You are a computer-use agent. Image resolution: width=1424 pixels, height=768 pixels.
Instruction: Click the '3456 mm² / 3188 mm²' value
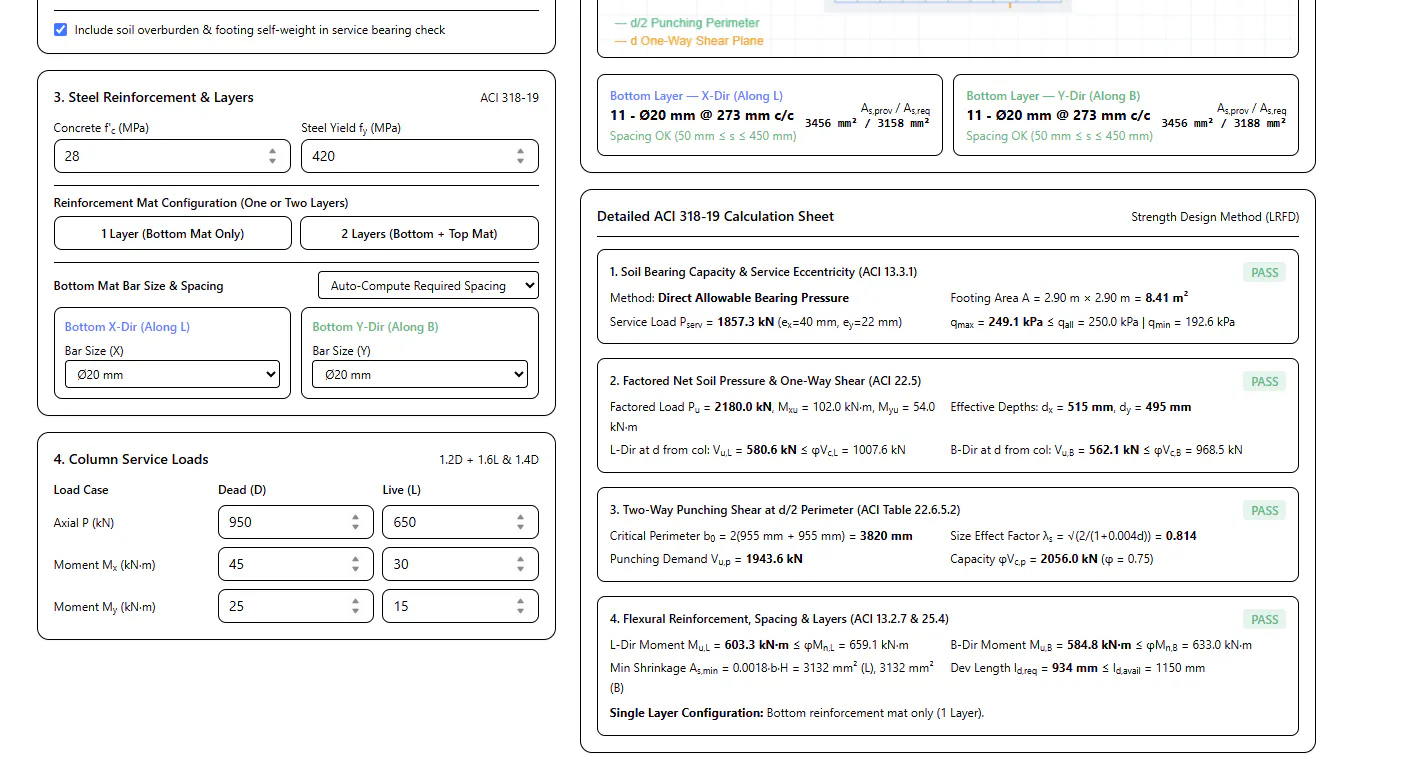click(1224, 123)
